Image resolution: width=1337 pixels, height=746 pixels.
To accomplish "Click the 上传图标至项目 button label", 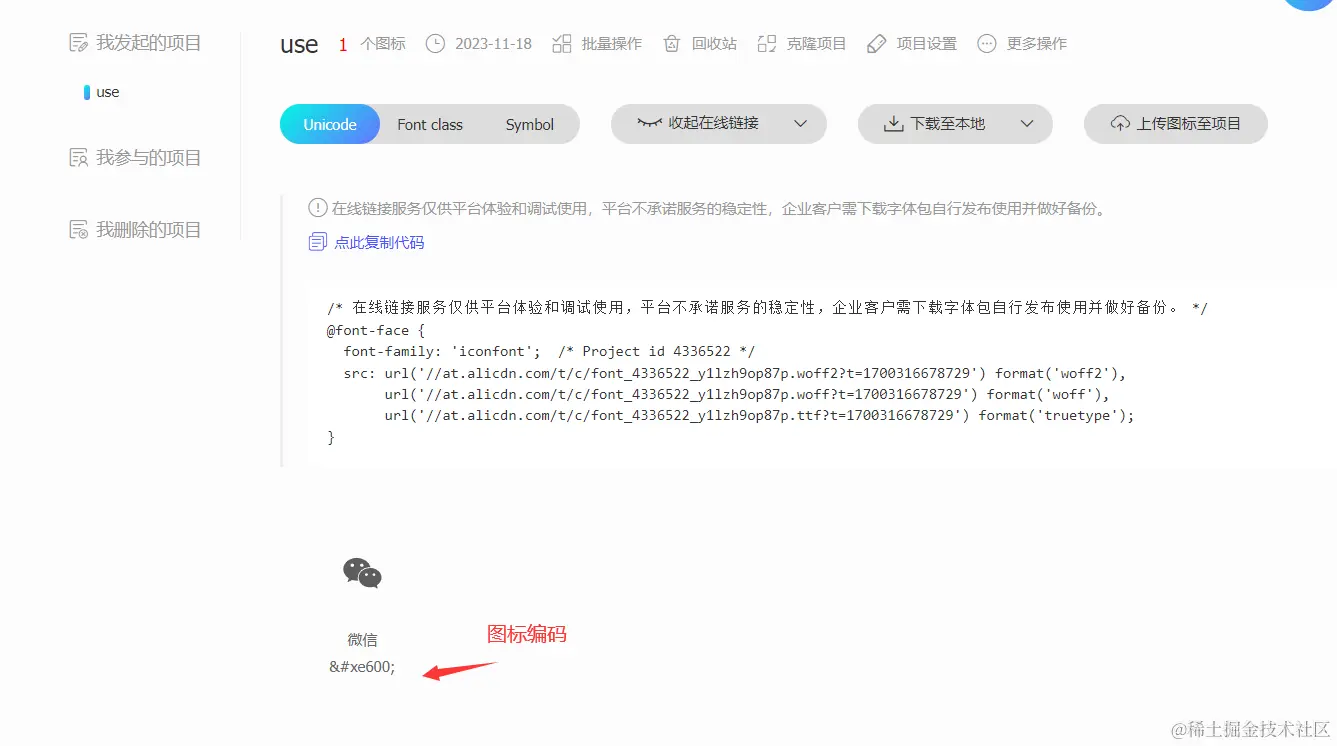I will (x=1189, y=124).
